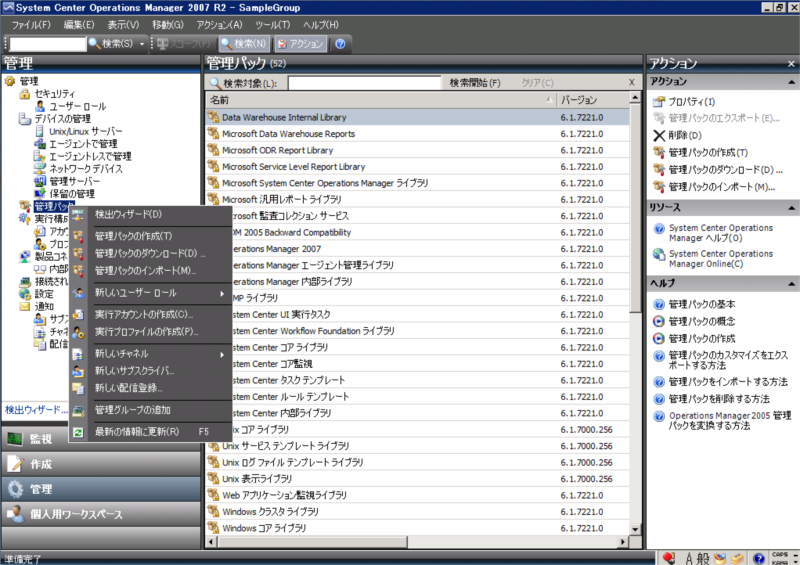Image resolution: width=800 pixels, height=565 pixels.
Task: Collapse the リソース section in Actions pane
Action: [x=792, y=207]
